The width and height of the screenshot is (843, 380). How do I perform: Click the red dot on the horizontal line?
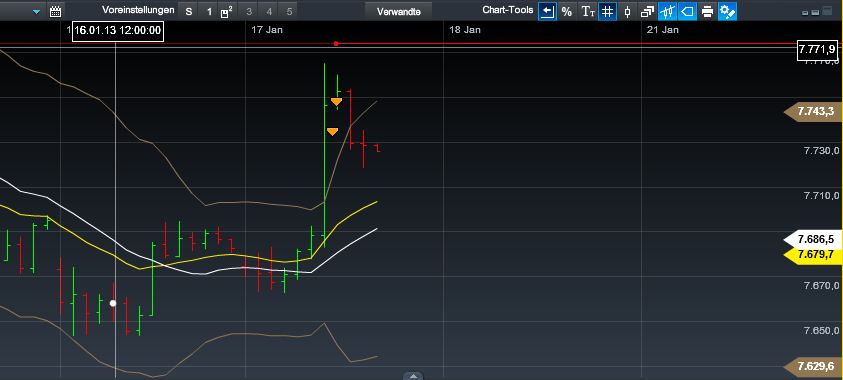[x=336, y=44]
